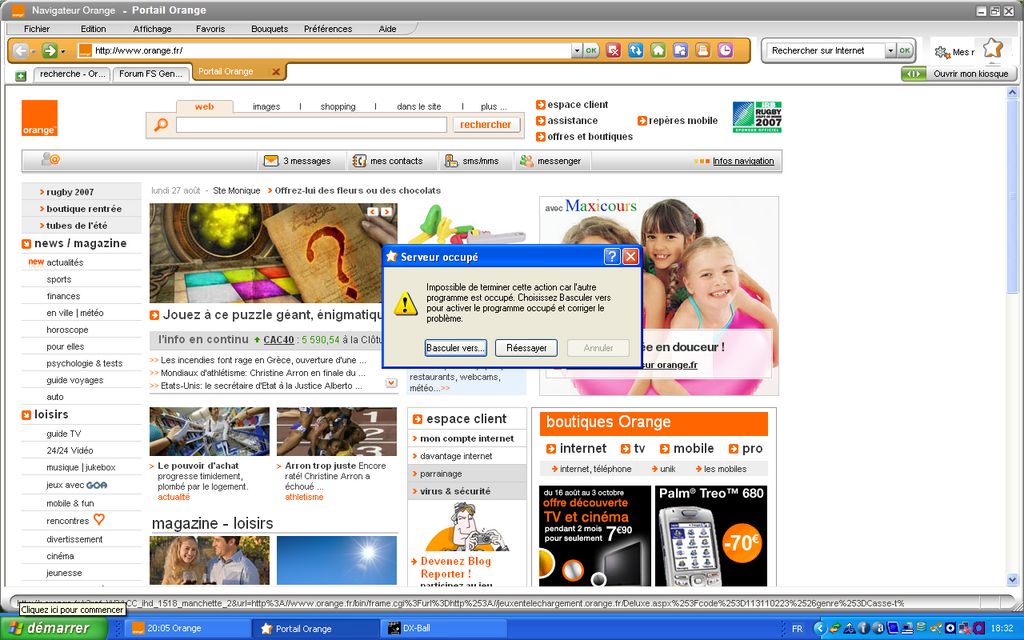The image size is (1024, 640).
Task: Click the rechercher search button
Action: tap(485, 124)
